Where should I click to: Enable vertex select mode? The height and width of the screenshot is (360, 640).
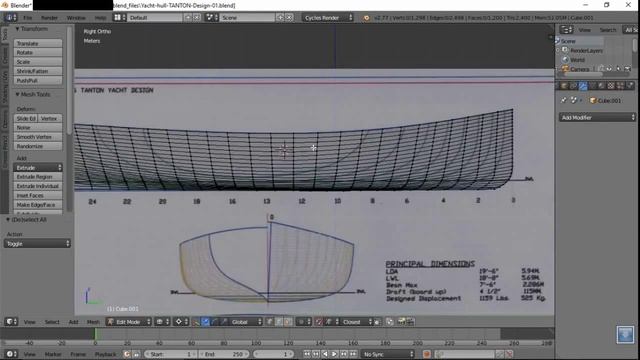(x=270, y=322)
